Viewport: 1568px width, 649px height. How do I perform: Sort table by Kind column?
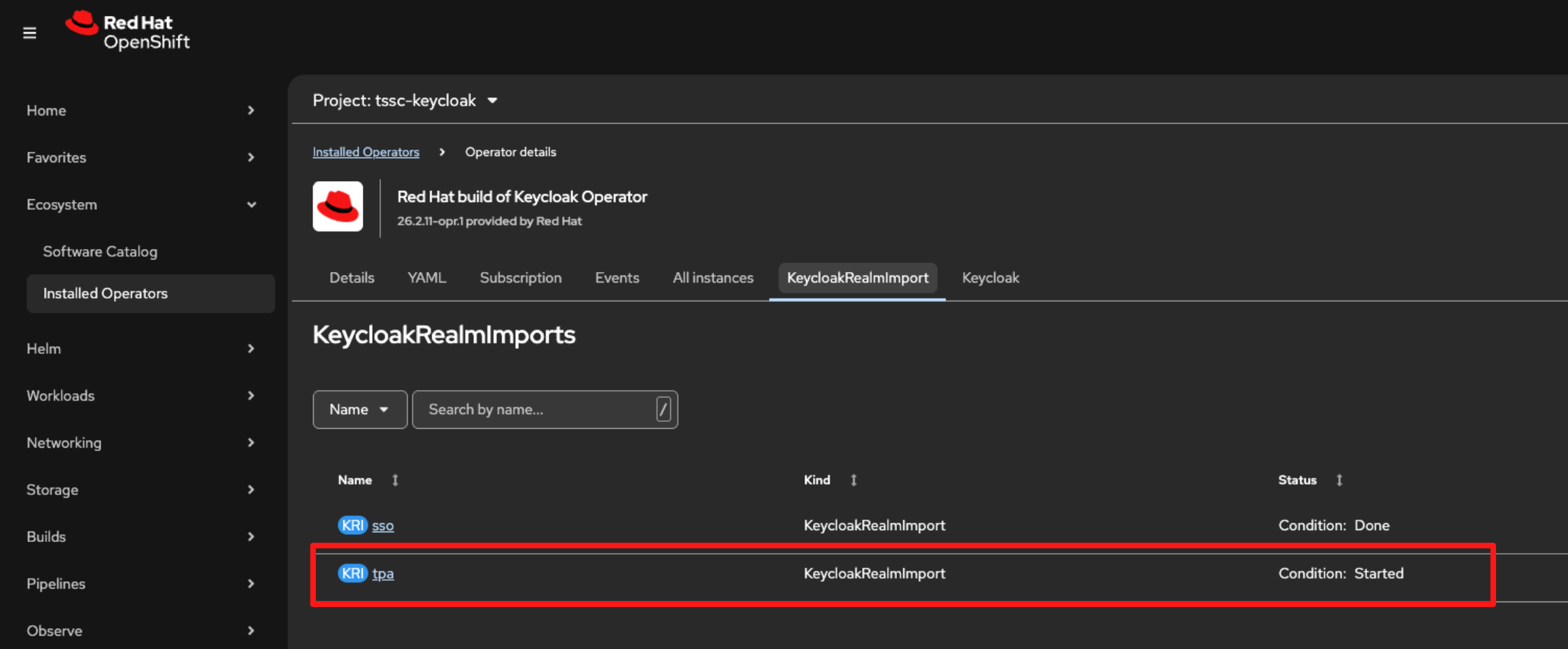817,480
